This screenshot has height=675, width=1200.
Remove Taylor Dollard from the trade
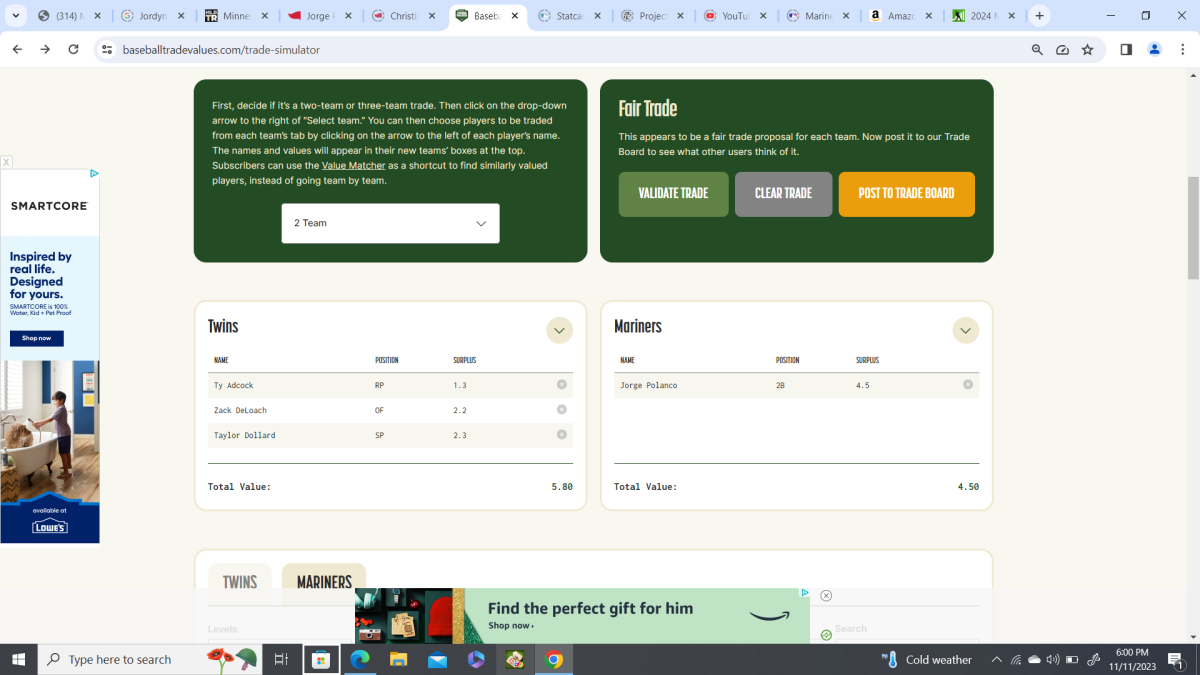pyautogui.click(x=562, y=434)
